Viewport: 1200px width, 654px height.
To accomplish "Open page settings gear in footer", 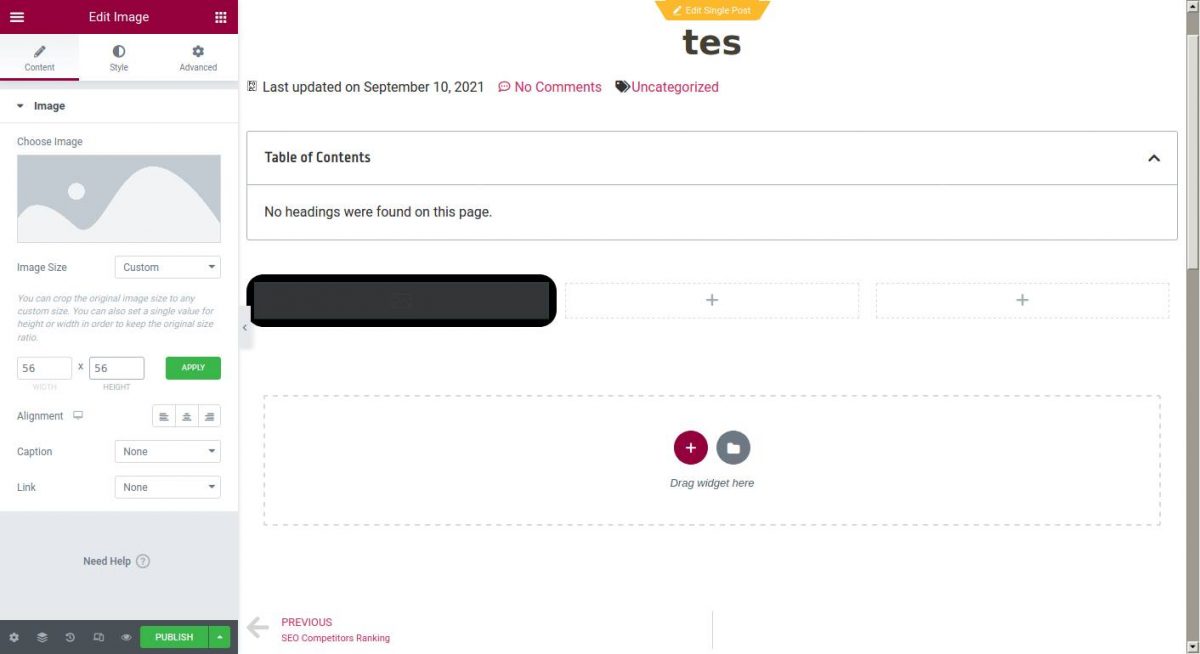I will [14, 637].
